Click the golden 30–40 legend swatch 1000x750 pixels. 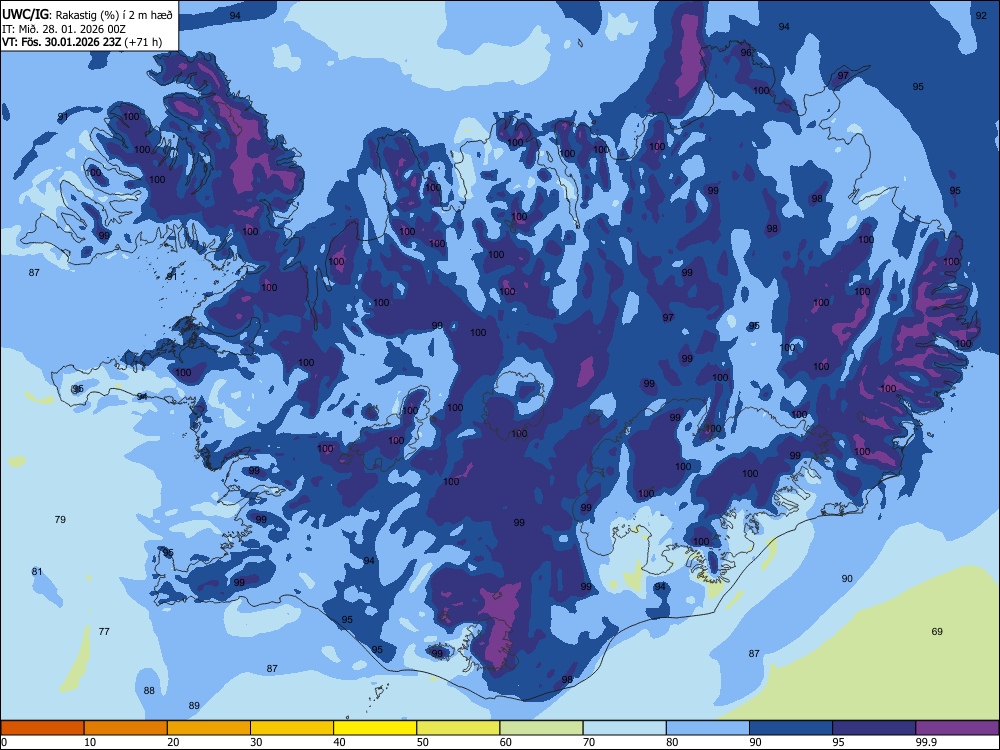point(292,728)
